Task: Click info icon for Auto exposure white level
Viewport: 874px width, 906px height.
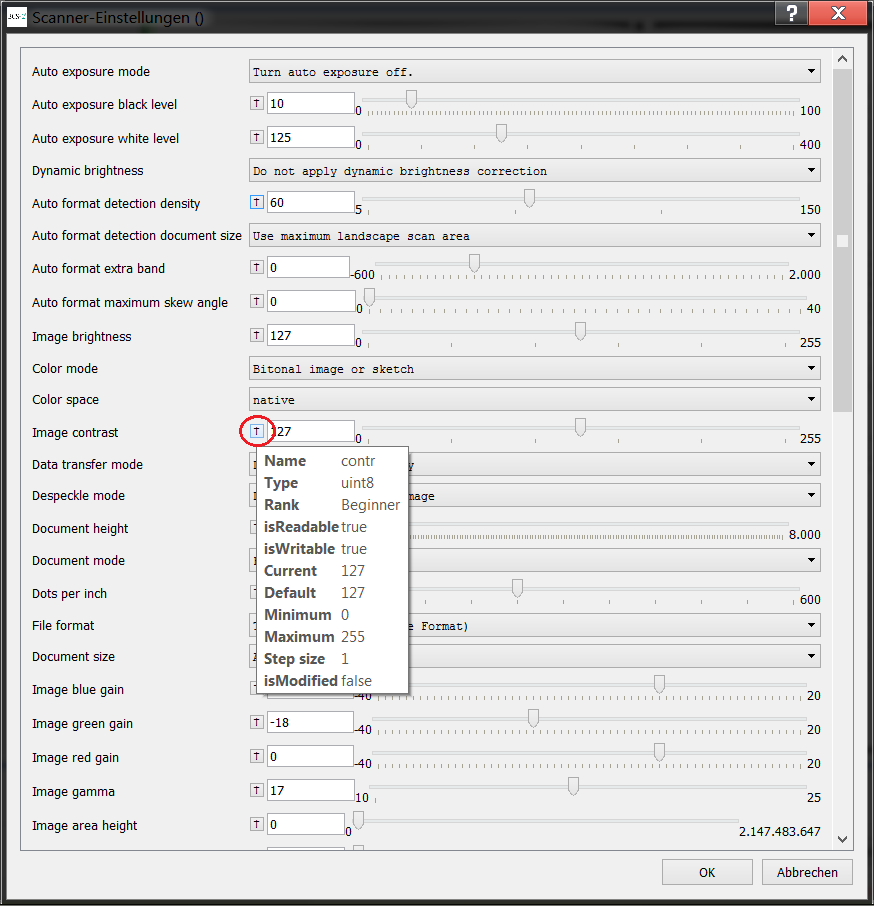Action: [256, 137]
